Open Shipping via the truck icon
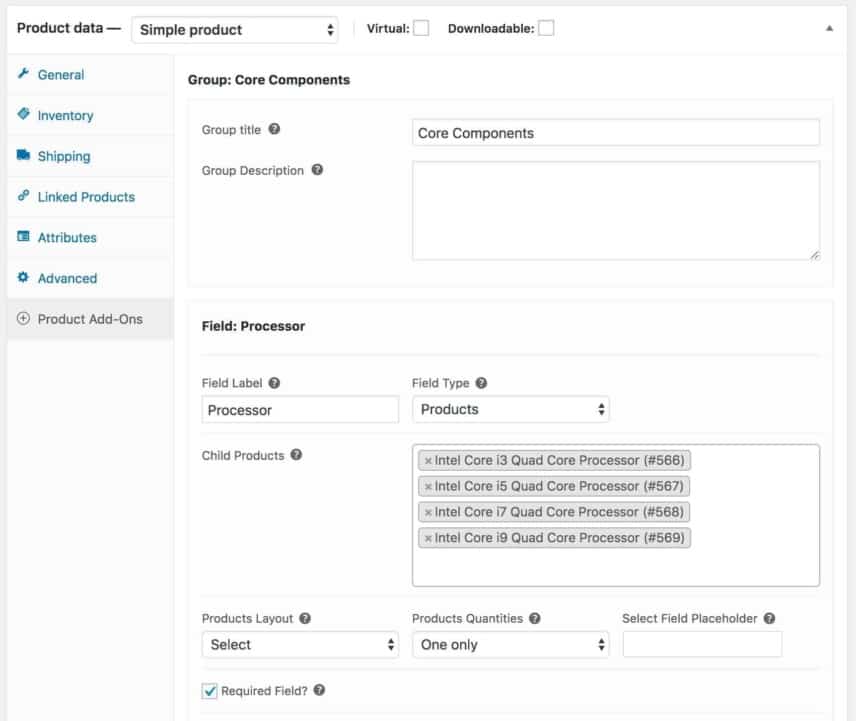This screenshot has height=721, width=856. (24, 156)
